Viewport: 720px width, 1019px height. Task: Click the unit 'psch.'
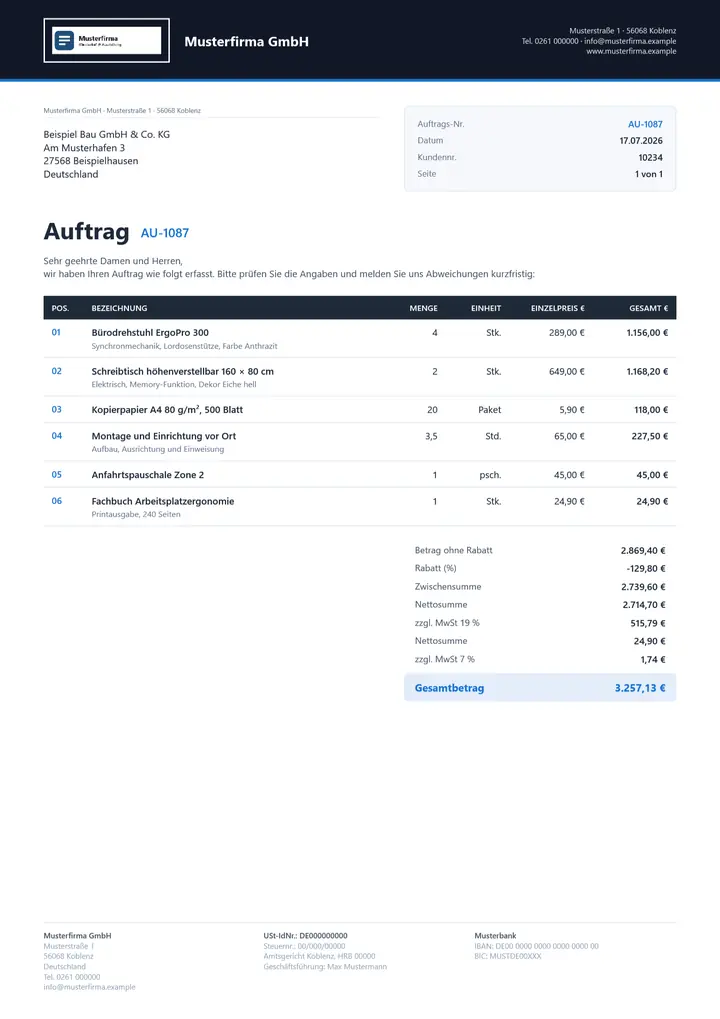click(x=490, y=475)
